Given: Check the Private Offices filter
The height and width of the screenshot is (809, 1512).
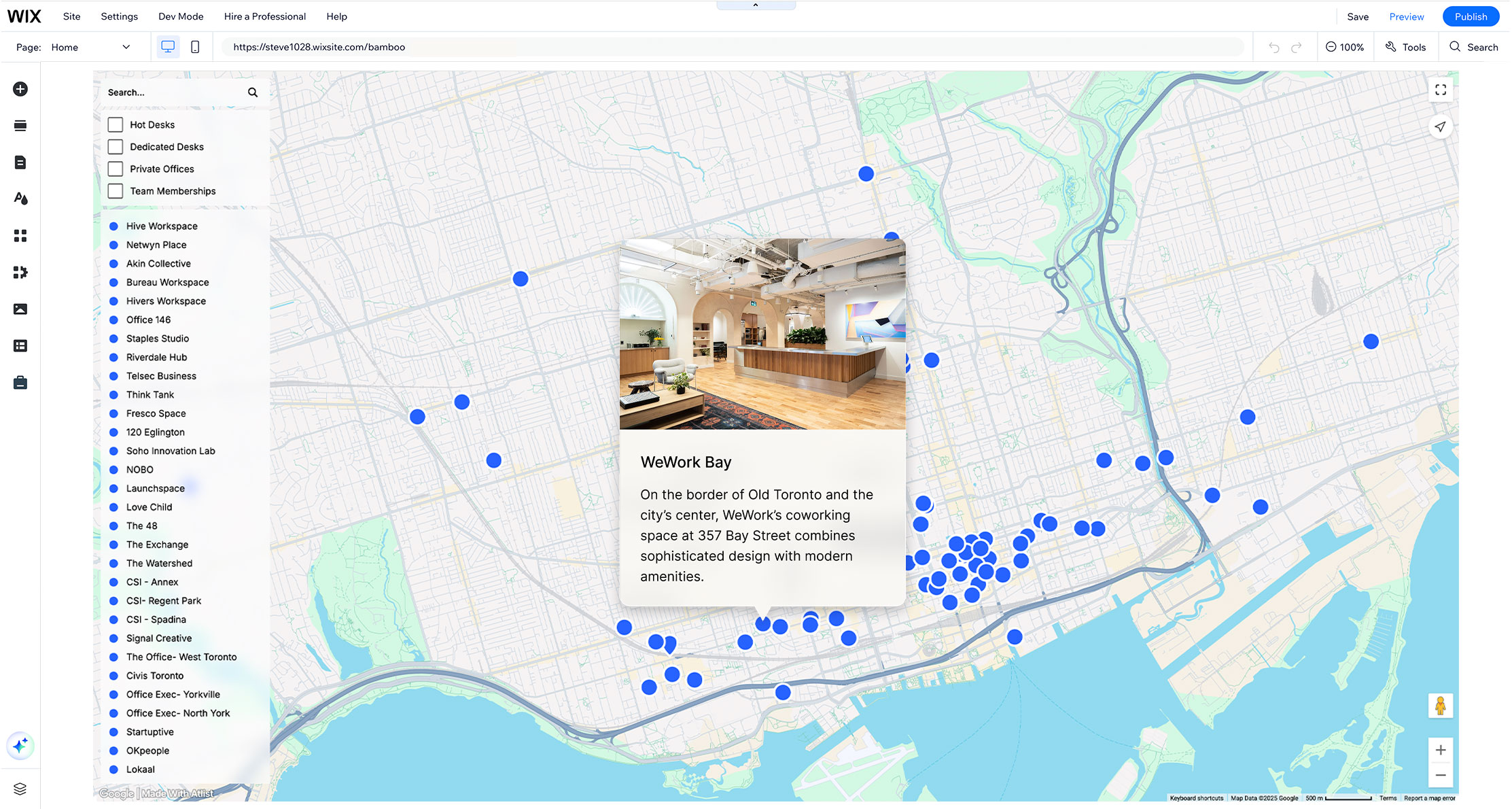Looking at the screenshot, I should click(x=116, y=169).
